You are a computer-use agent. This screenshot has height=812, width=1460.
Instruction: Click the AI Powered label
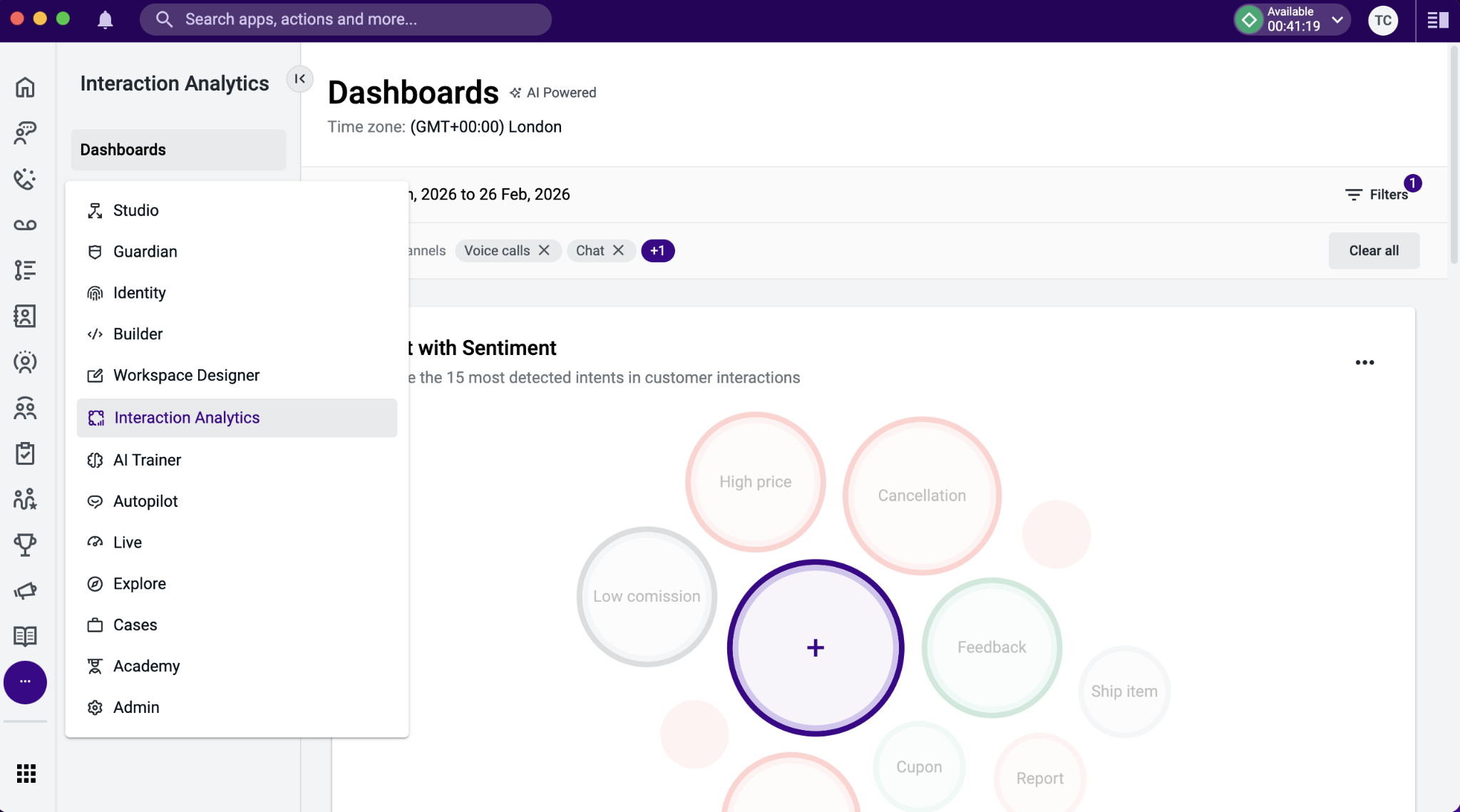552,93
